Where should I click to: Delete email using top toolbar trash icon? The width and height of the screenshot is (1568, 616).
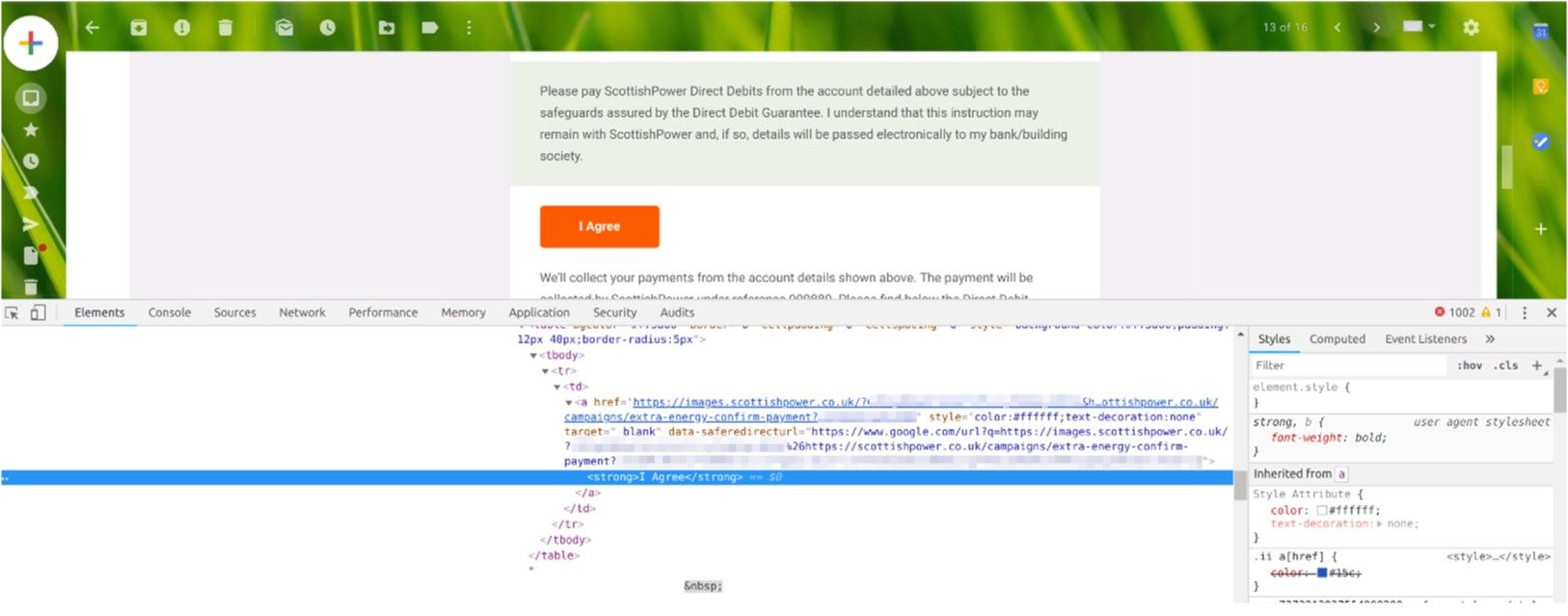point(225,28)
